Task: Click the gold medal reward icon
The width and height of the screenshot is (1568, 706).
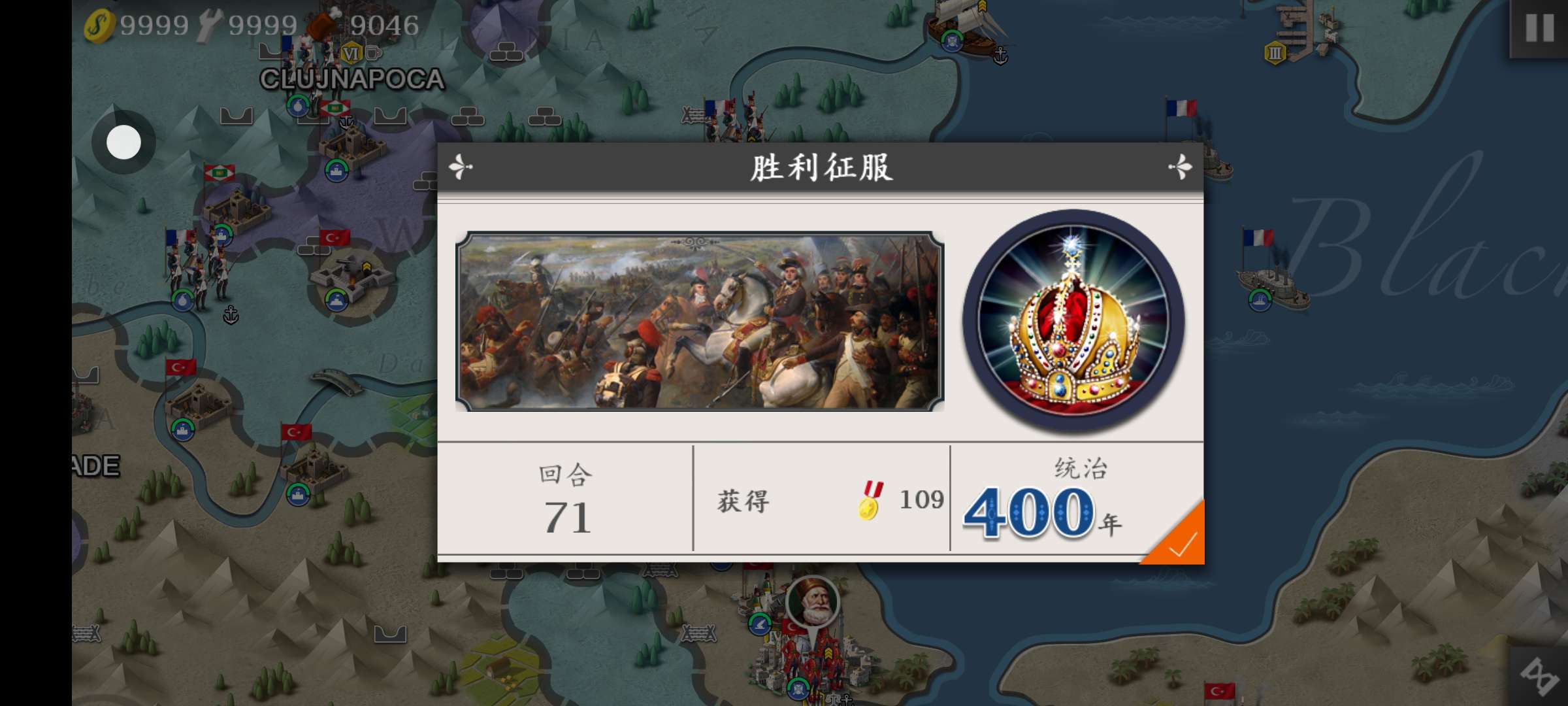Action: pyautogui.click(x=871, y=500)
